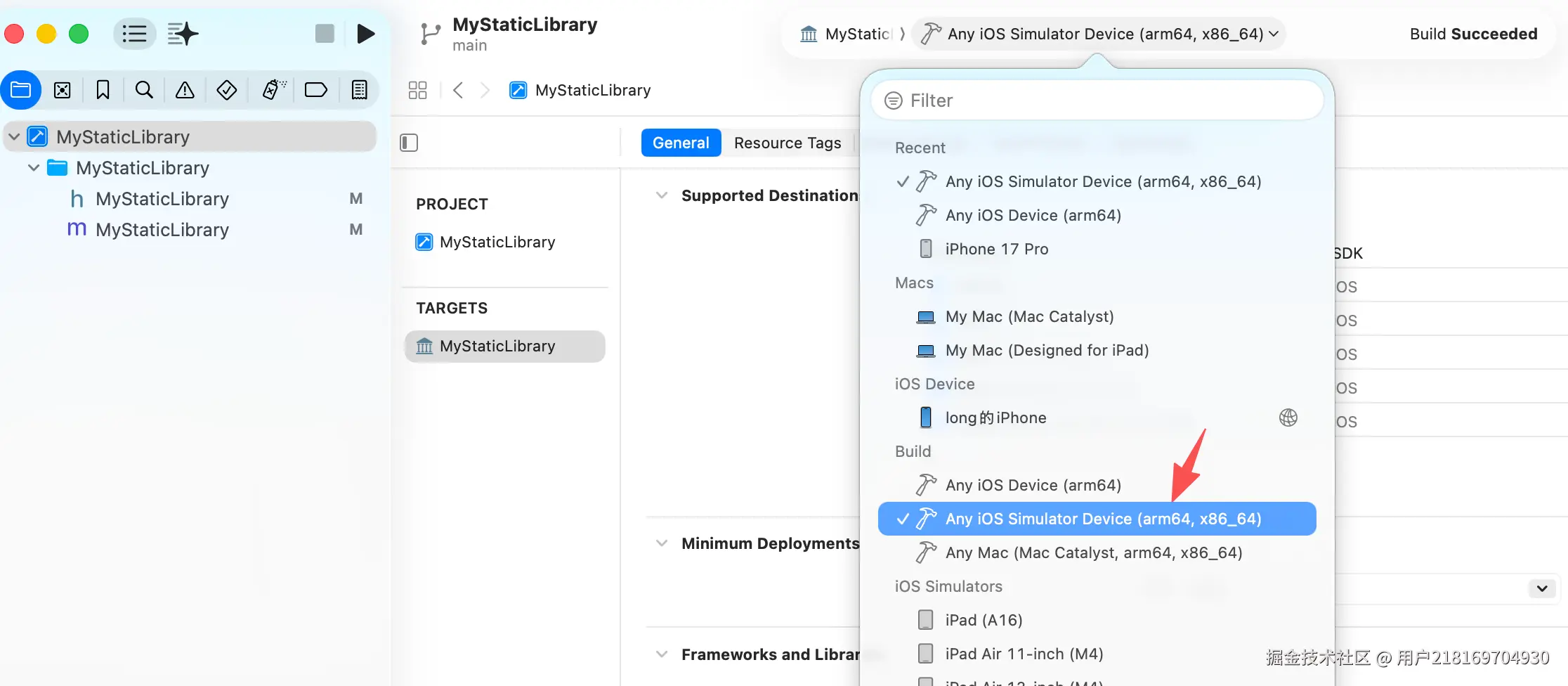The width and height of the screenshot is (1568, 686).
Task: Show the Debug navigator spray icon
Action: [273, 90]
